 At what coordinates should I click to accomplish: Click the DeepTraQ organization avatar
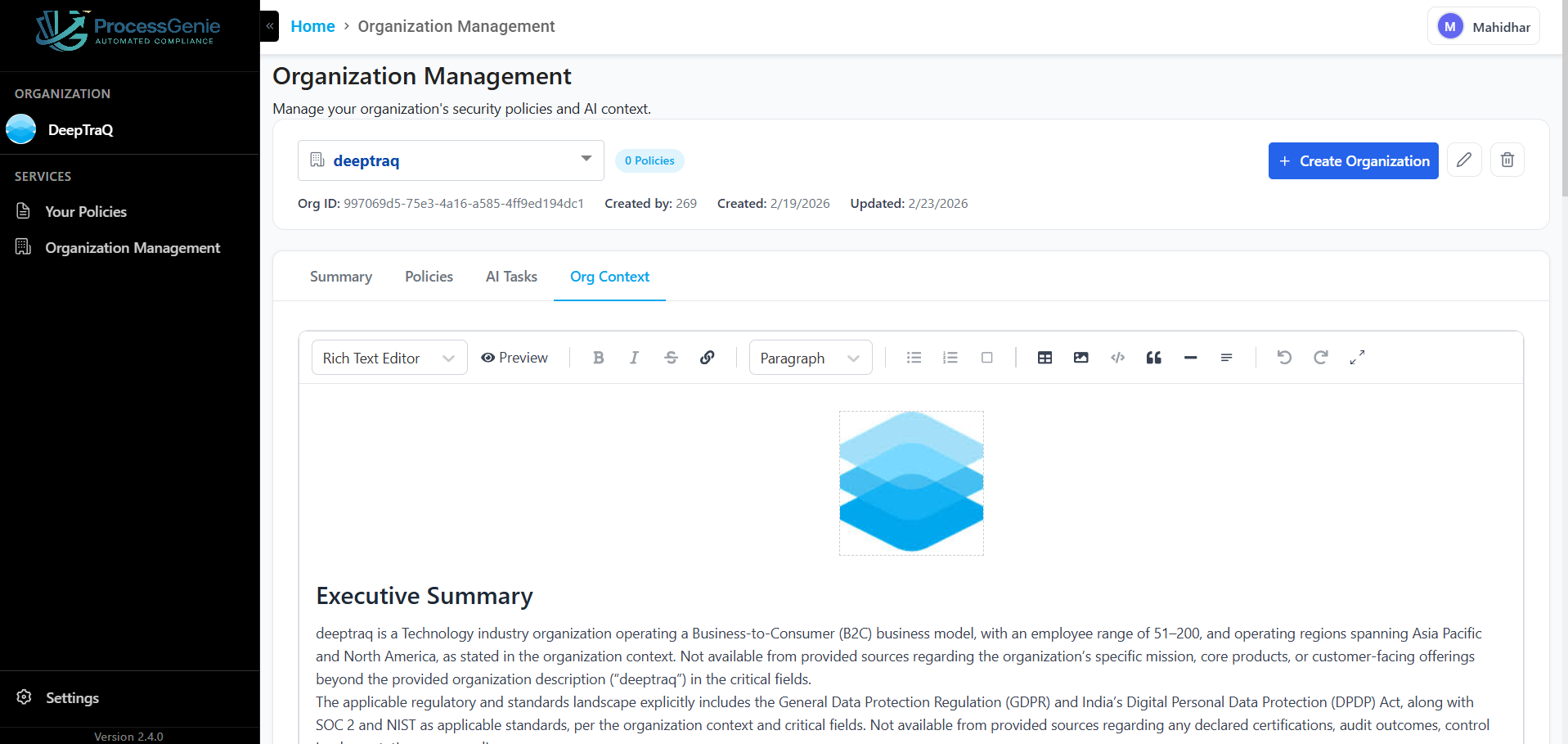point(21,129)
